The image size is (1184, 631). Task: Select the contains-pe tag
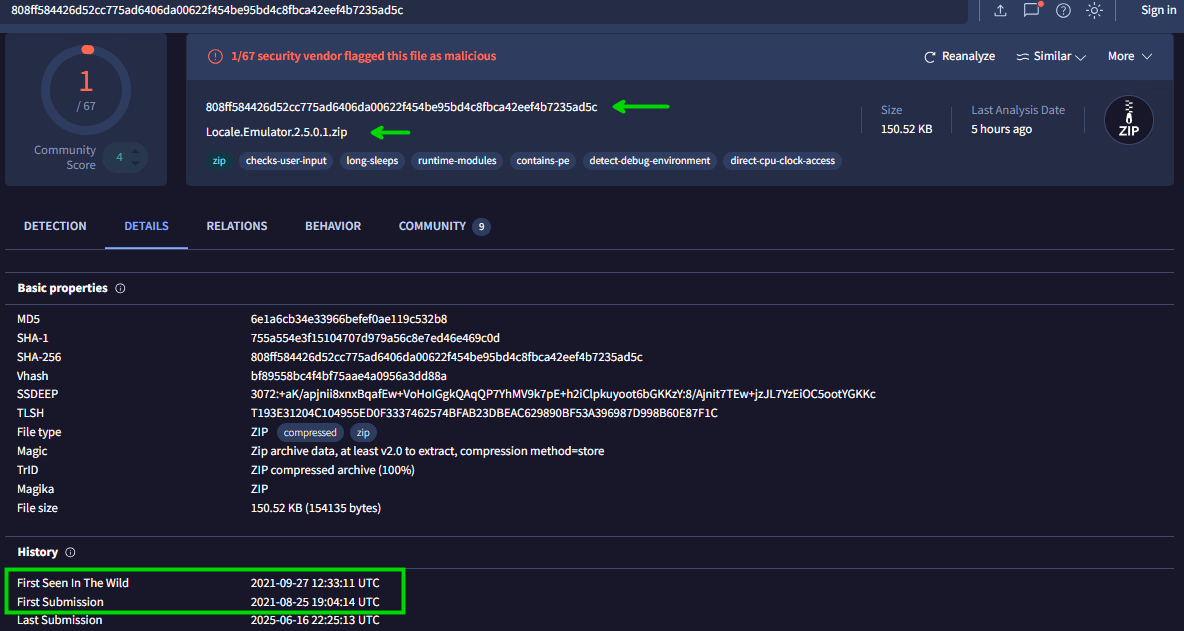point(544,161)
